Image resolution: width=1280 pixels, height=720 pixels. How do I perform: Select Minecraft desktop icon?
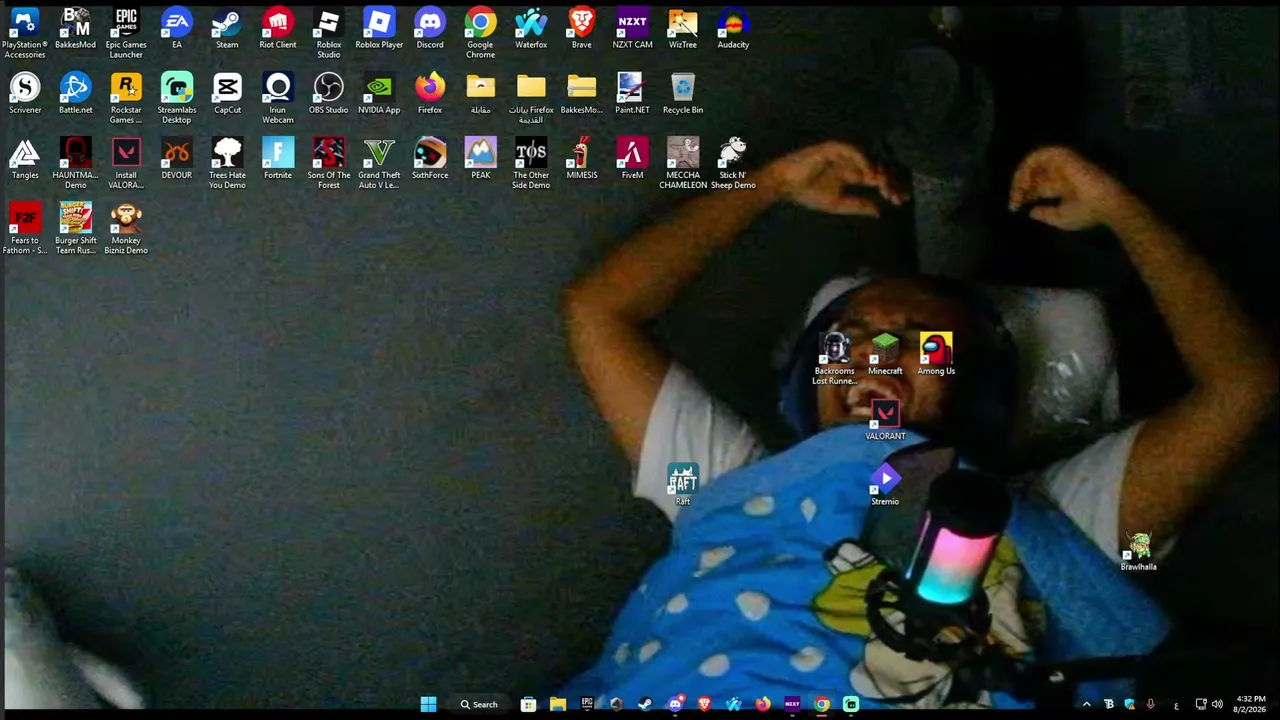click(885, 355)
